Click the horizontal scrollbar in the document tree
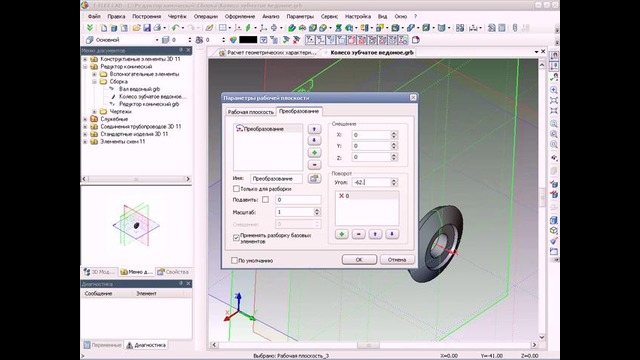This screenshot has width=640, height=360. [x=136, y=179]
